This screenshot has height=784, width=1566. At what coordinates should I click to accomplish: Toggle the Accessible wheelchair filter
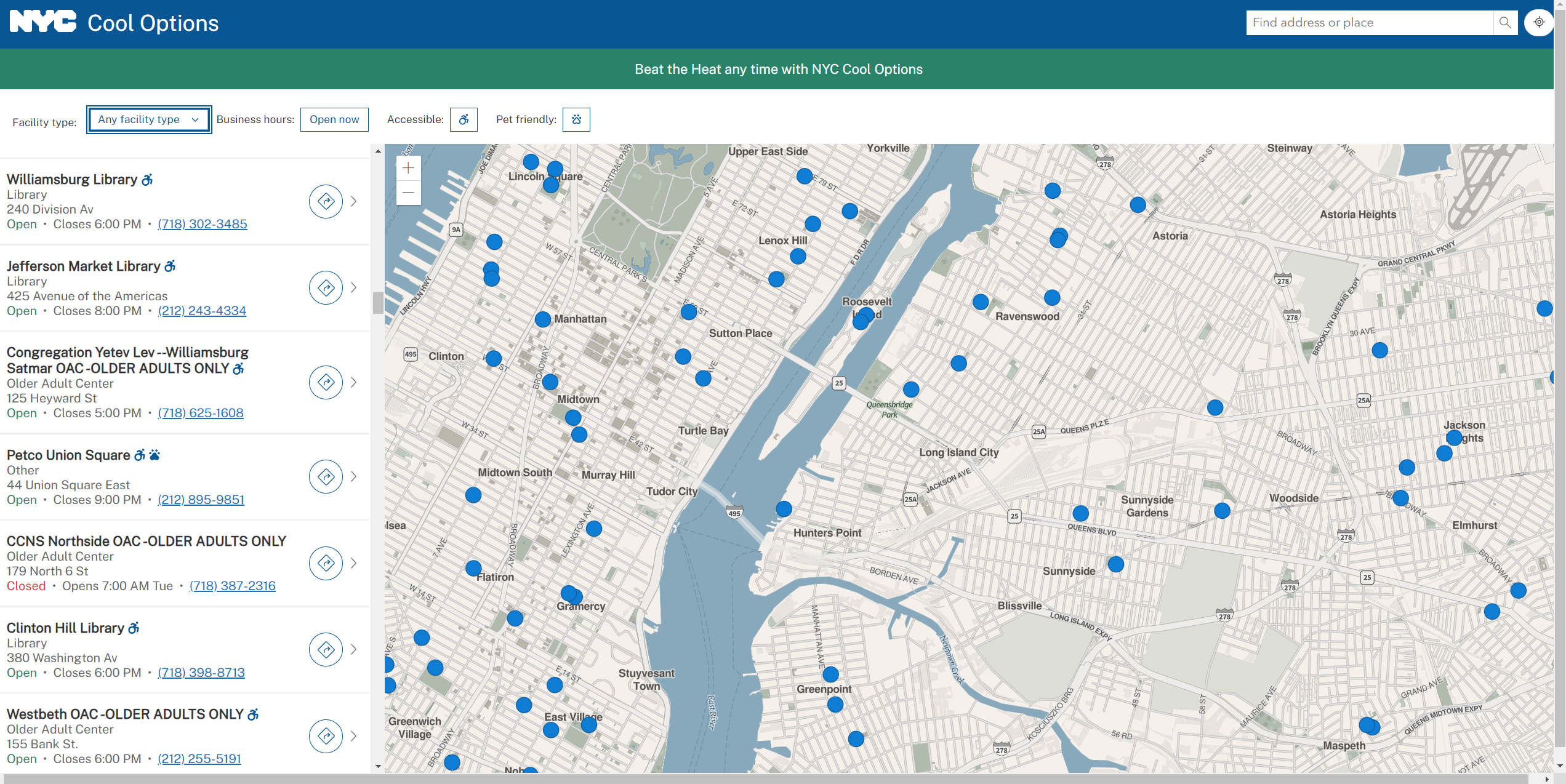464,119
